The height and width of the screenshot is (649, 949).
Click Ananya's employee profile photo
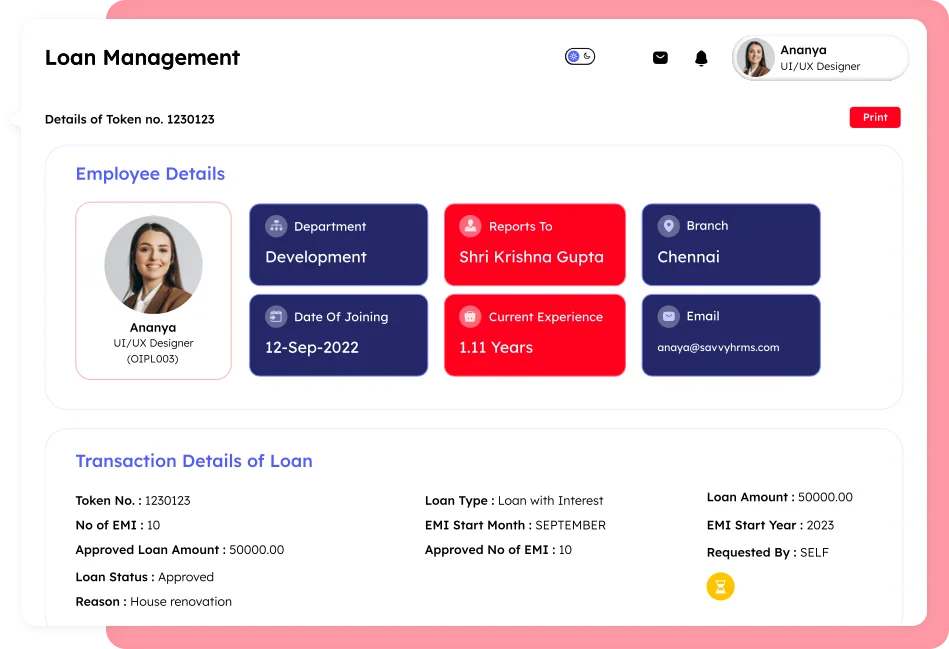click(153, 264)
